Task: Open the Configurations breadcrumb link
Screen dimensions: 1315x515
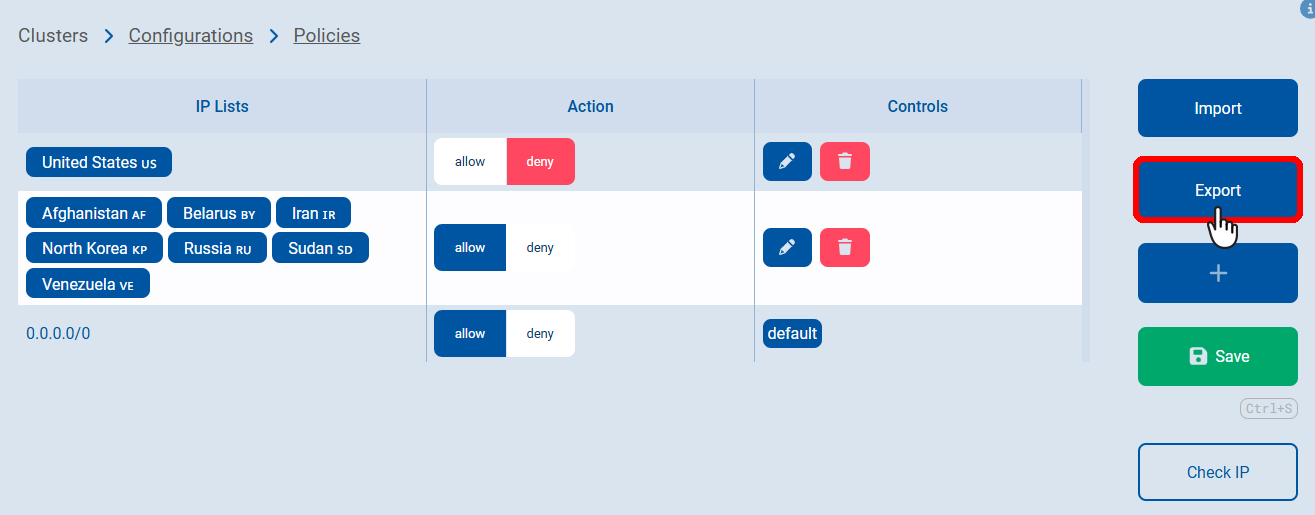Action: pyautogui.click(x=191, y=36)
